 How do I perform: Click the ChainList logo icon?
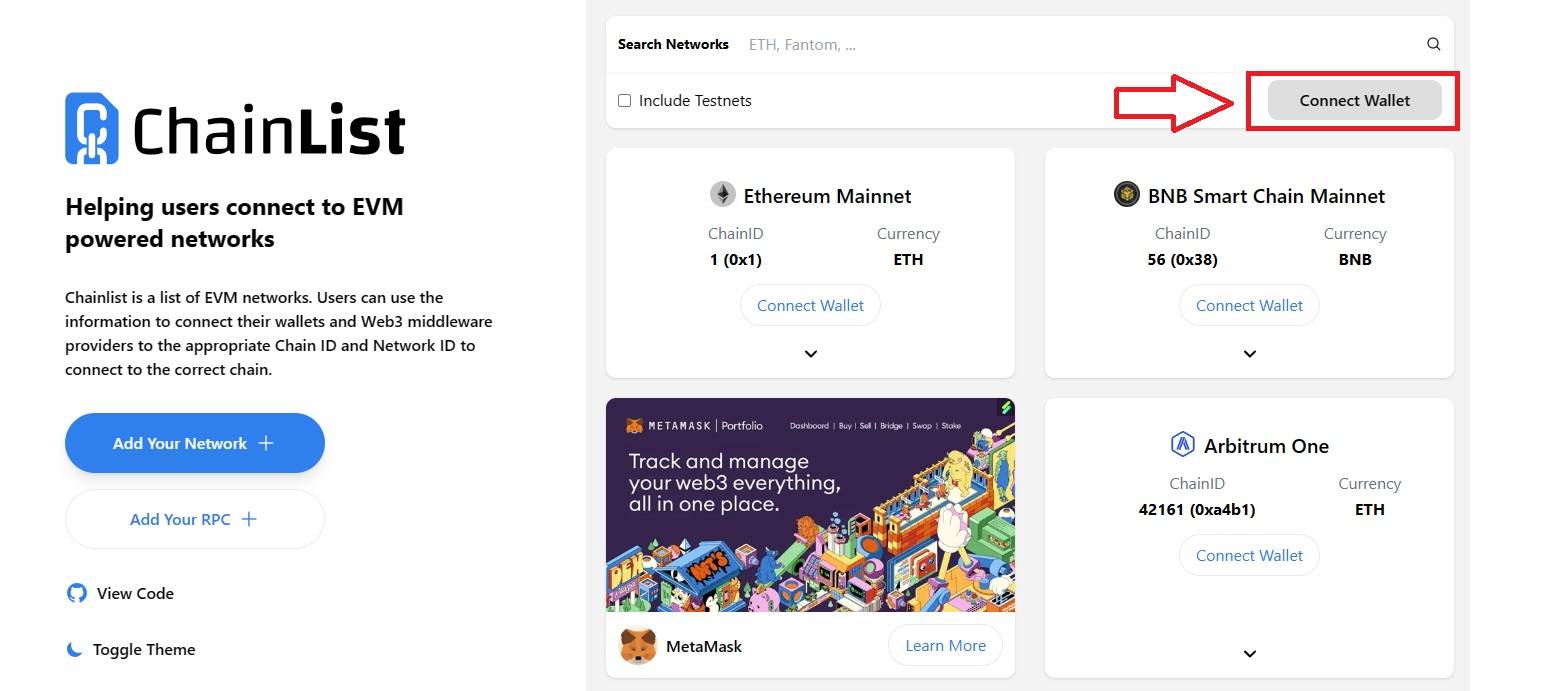pos(91,128)
